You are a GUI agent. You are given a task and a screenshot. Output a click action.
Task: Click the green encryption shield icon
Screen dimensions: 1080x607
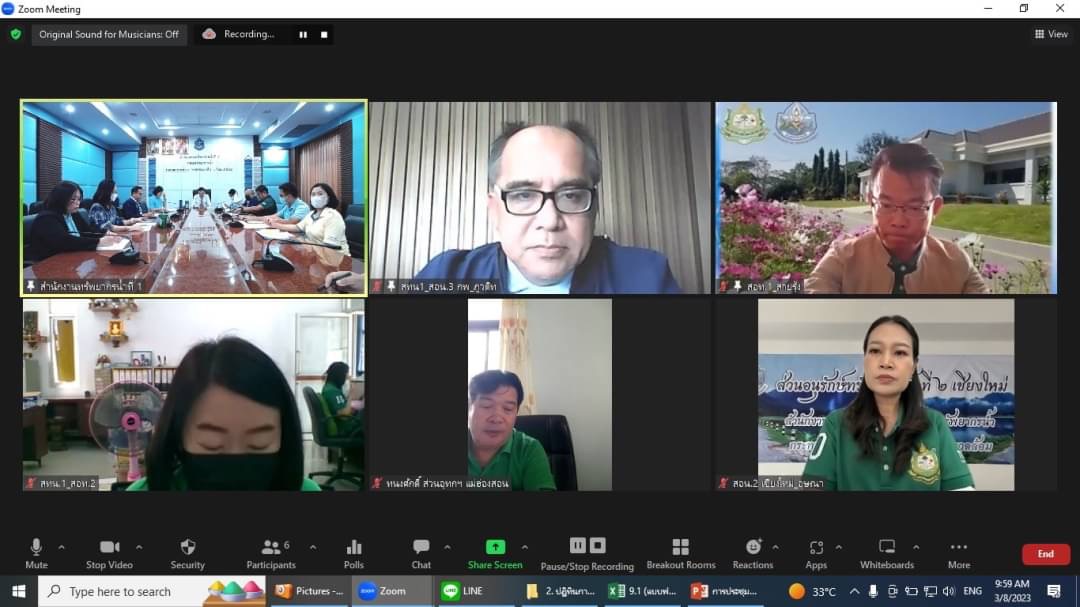click(x=16, y=34)
